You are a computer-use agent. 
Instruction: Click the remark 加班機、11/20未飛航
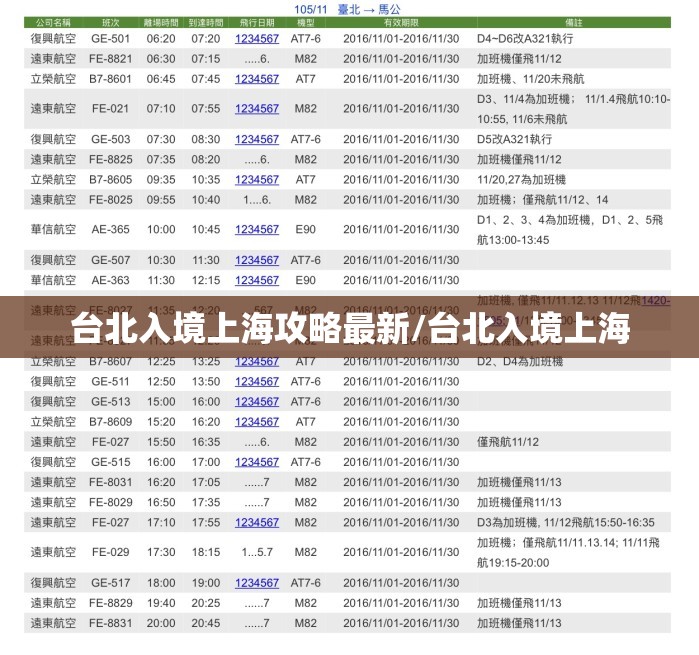(x=530, y=79)
